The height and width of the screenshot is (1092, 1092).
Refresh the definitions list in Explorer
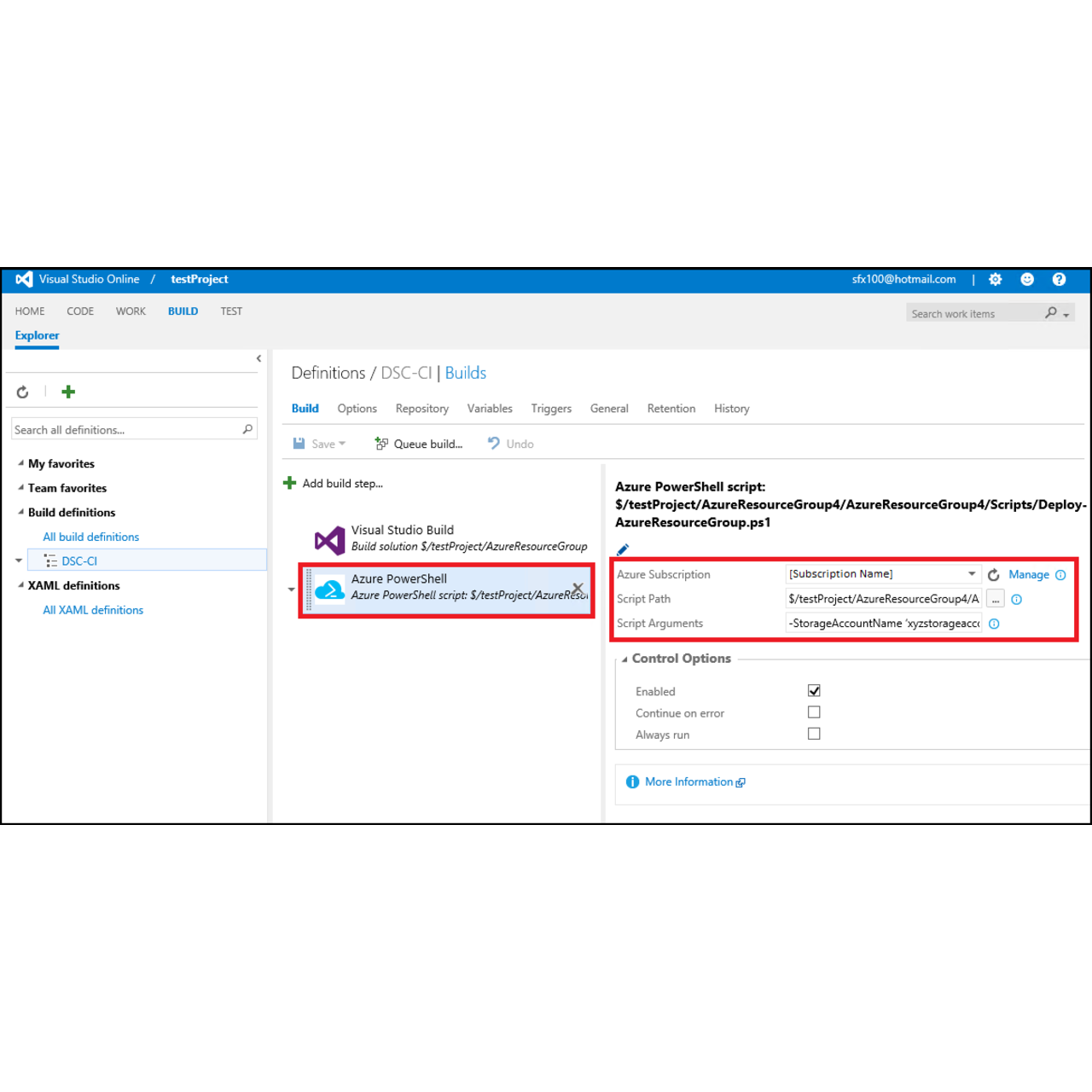23,392
